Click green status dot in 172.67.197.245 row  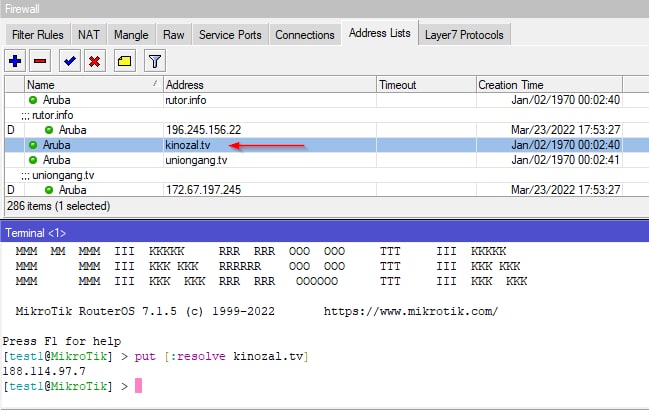click(x=49, y=190)
